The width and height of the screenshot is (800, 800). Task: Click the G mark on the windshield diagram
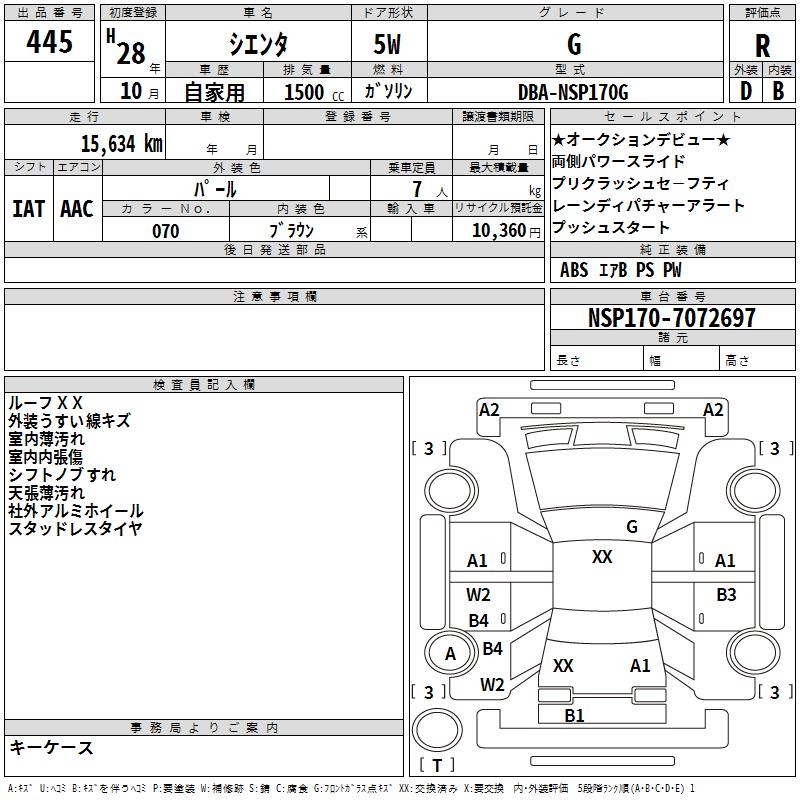point(631,527)
